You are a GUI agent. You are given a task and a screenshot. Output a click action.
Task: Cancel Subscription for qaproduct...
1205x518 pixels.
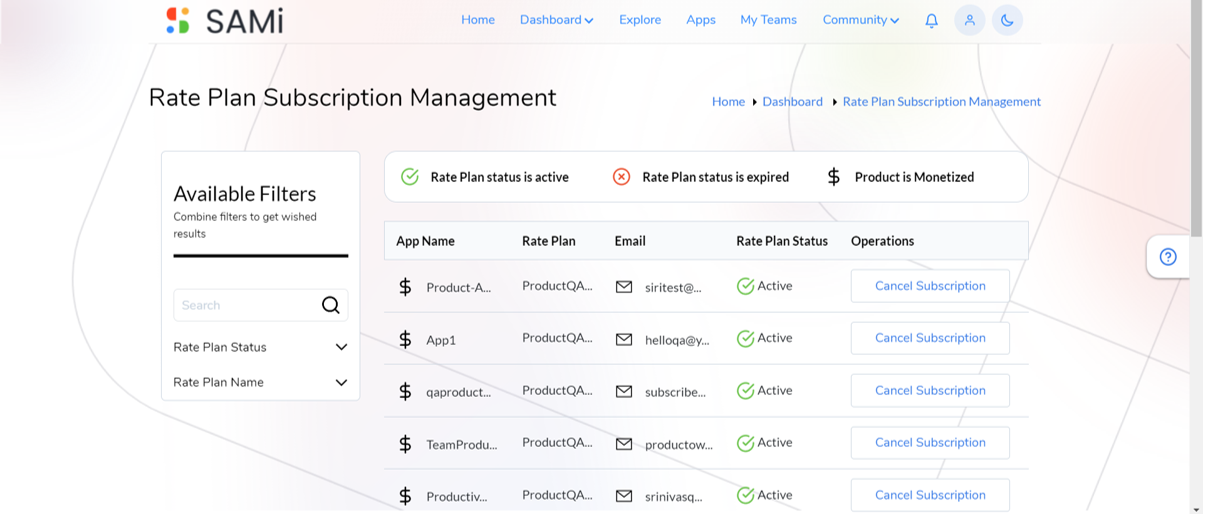[x=930, y=390]
